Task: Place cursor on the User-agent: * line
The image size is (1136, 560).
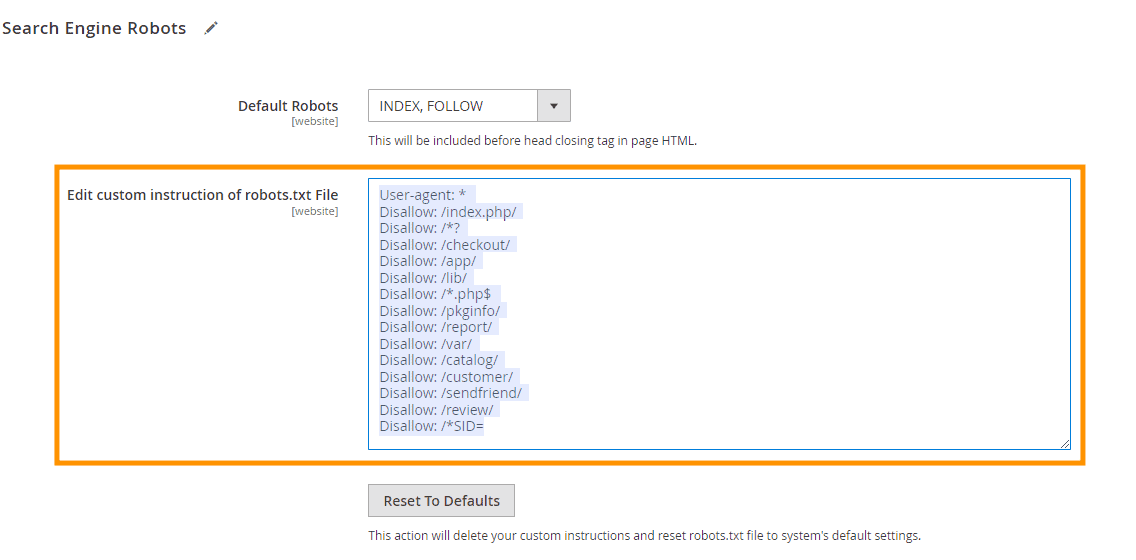Action: pos(428,195)
